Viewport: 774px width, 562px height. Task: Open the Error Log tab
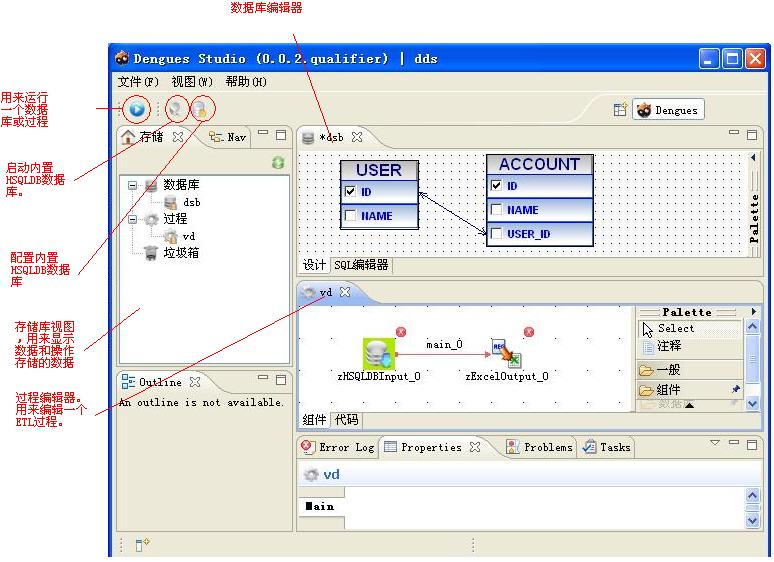pyautogui.click(x=338, y=447)
